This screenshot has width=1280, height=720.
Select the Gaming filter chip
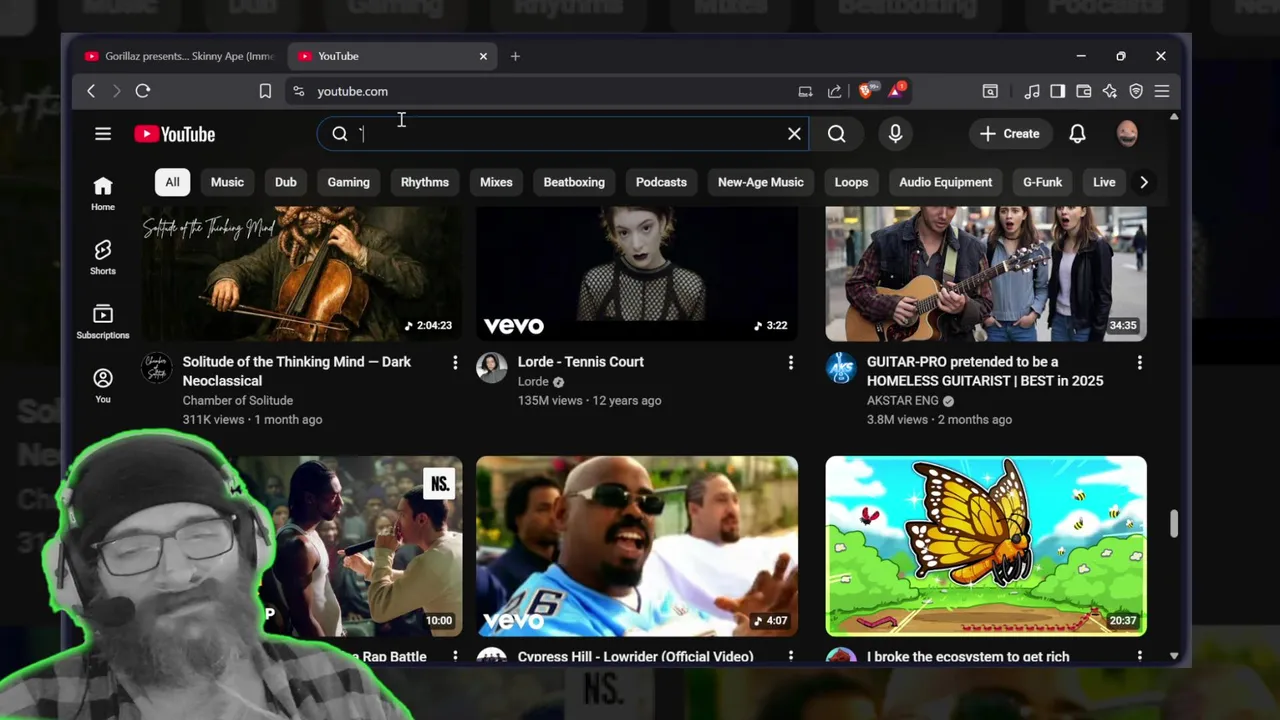click(349, 182)
